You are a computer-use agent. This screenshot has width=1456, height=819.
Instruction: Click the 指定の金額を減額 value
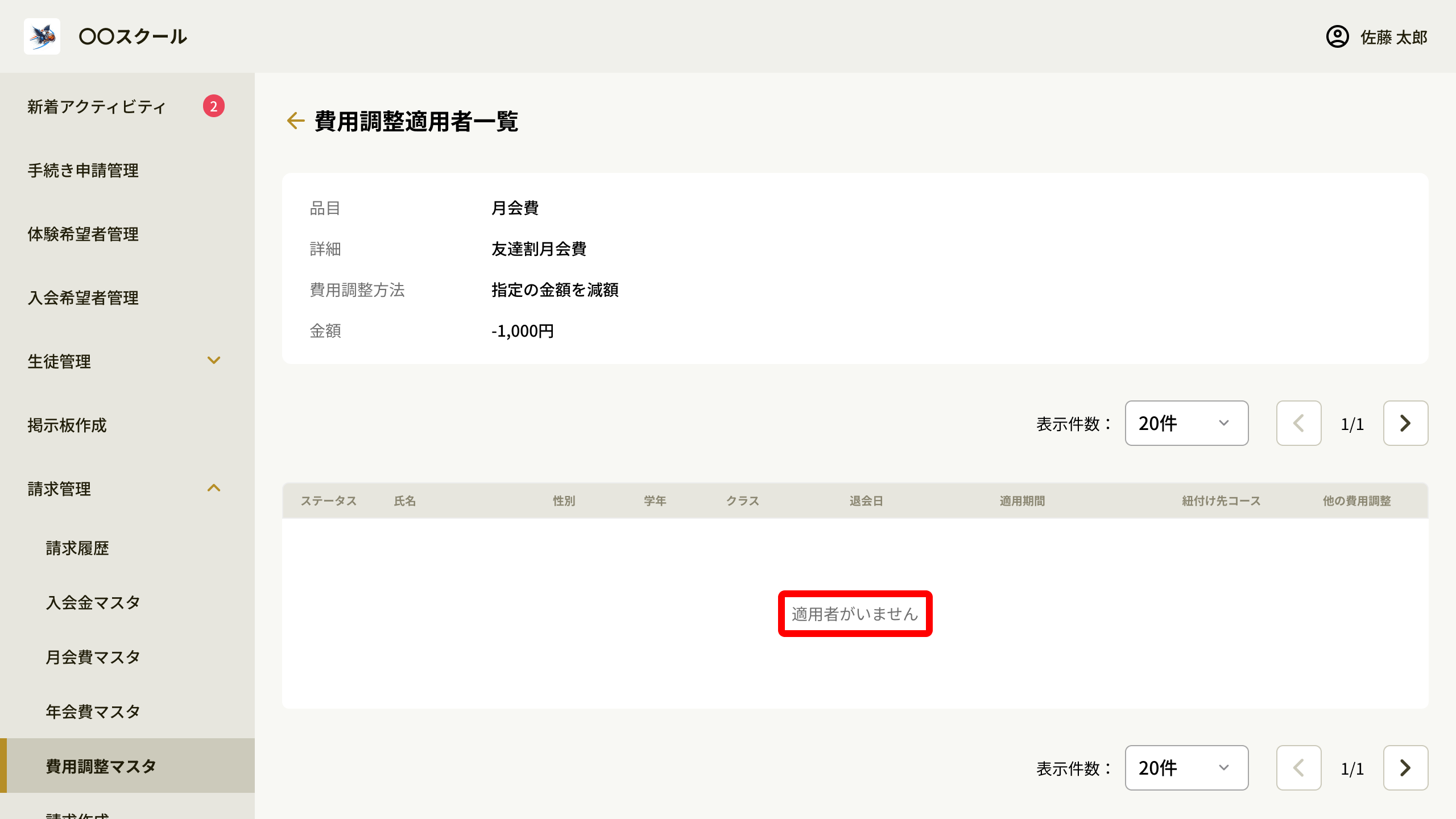[555, 289]
